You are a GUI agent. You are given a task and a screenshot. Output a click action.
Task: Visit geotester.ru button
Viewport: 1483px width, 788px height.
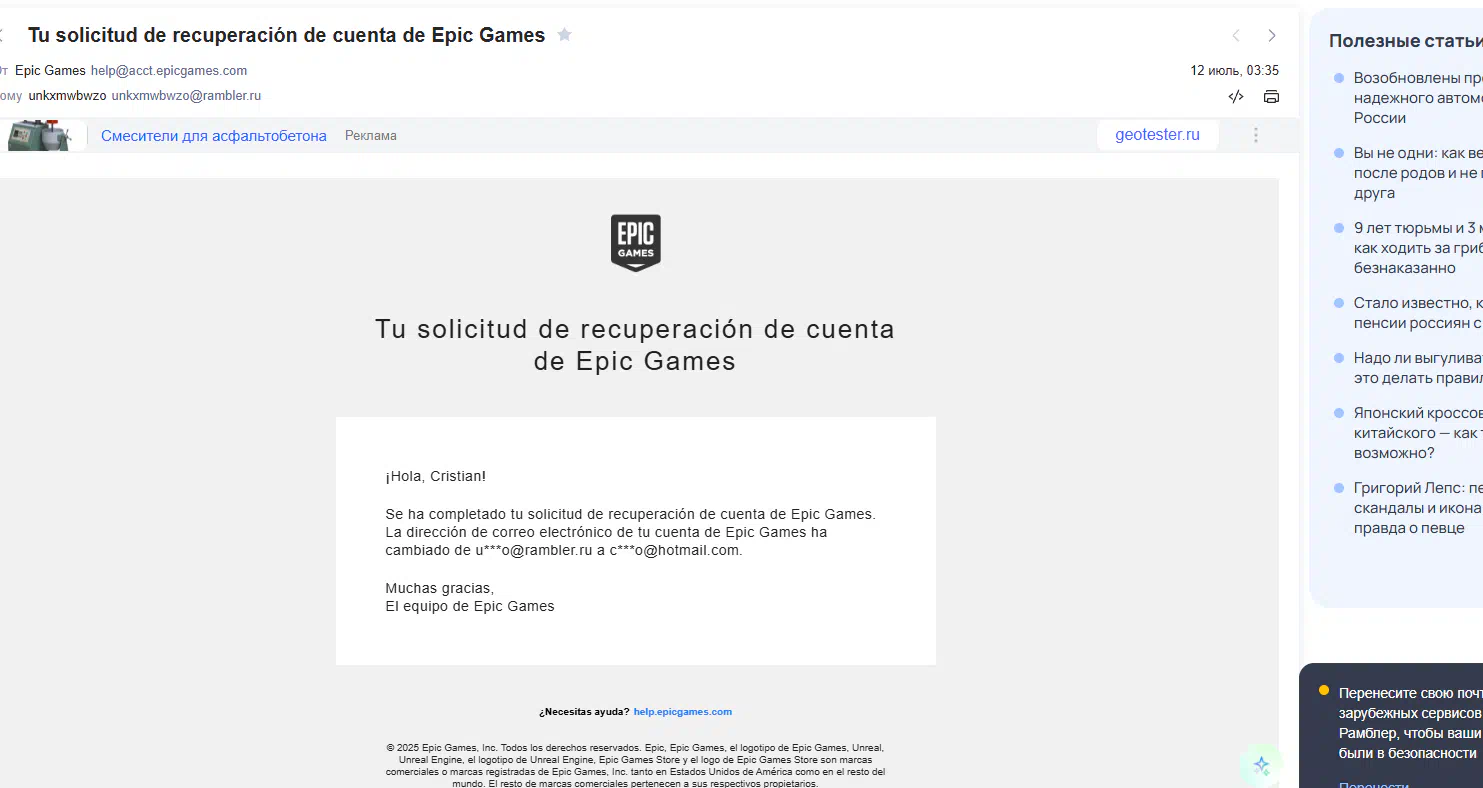coord(1157,135)
